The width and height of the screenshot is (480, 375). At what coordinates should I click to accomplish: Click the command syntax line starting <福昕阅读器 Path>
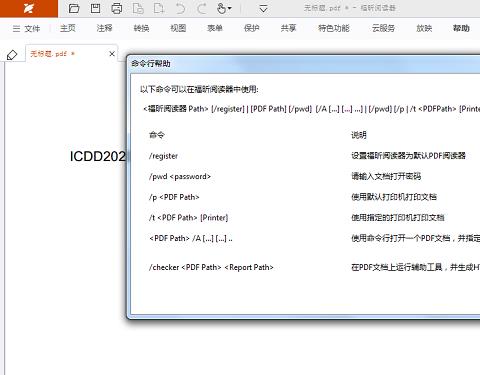pyautogui.click(x=311, y=109)
